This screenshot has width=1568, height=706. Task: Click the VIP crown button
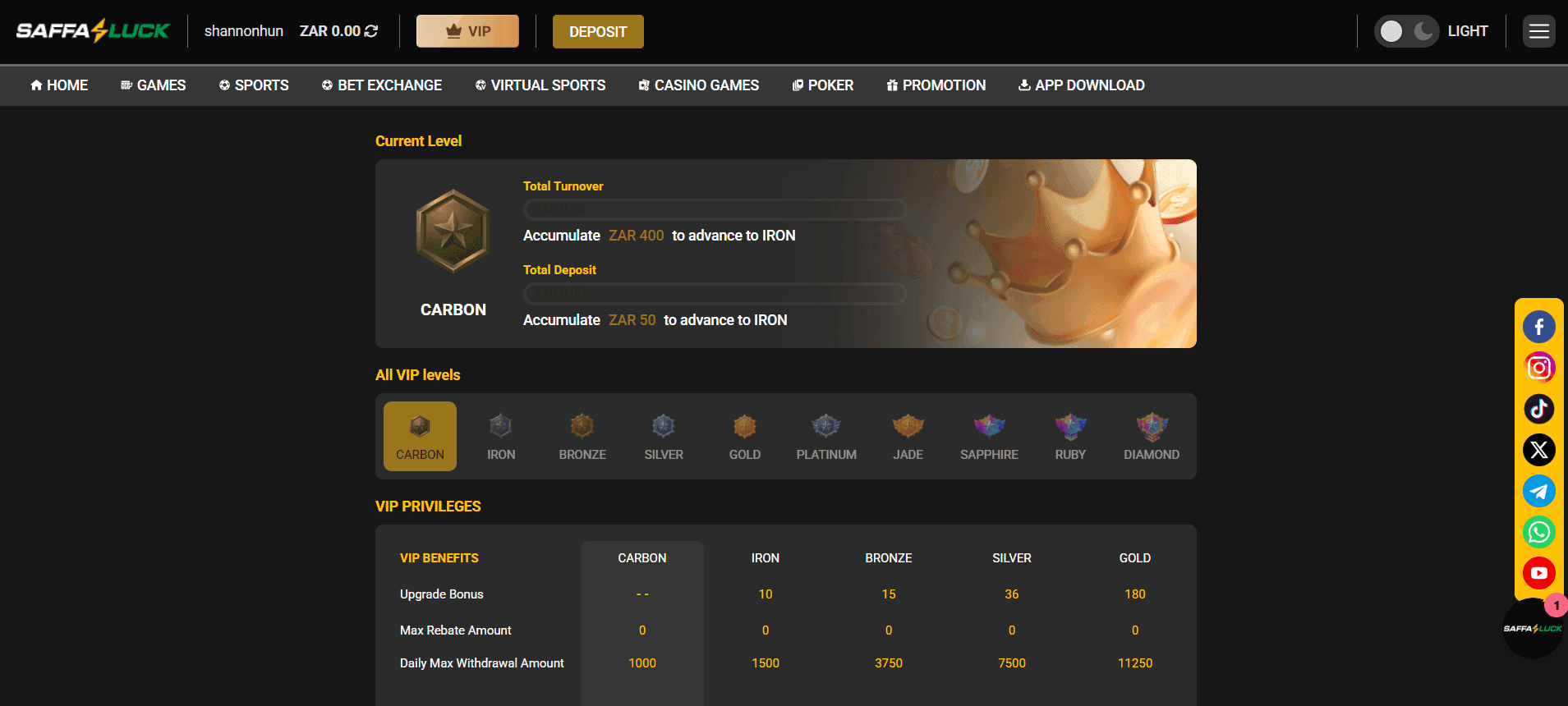[x=467, y=31]
